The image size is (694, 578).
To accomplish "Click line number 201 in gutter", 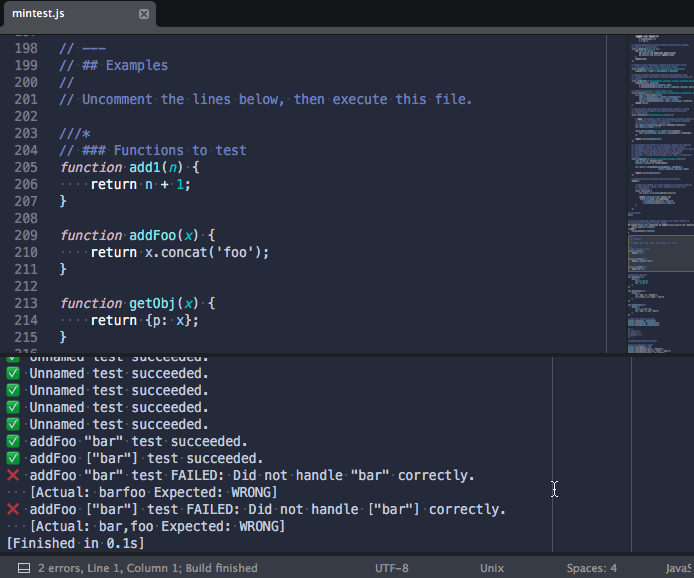I will coord(26,99).
